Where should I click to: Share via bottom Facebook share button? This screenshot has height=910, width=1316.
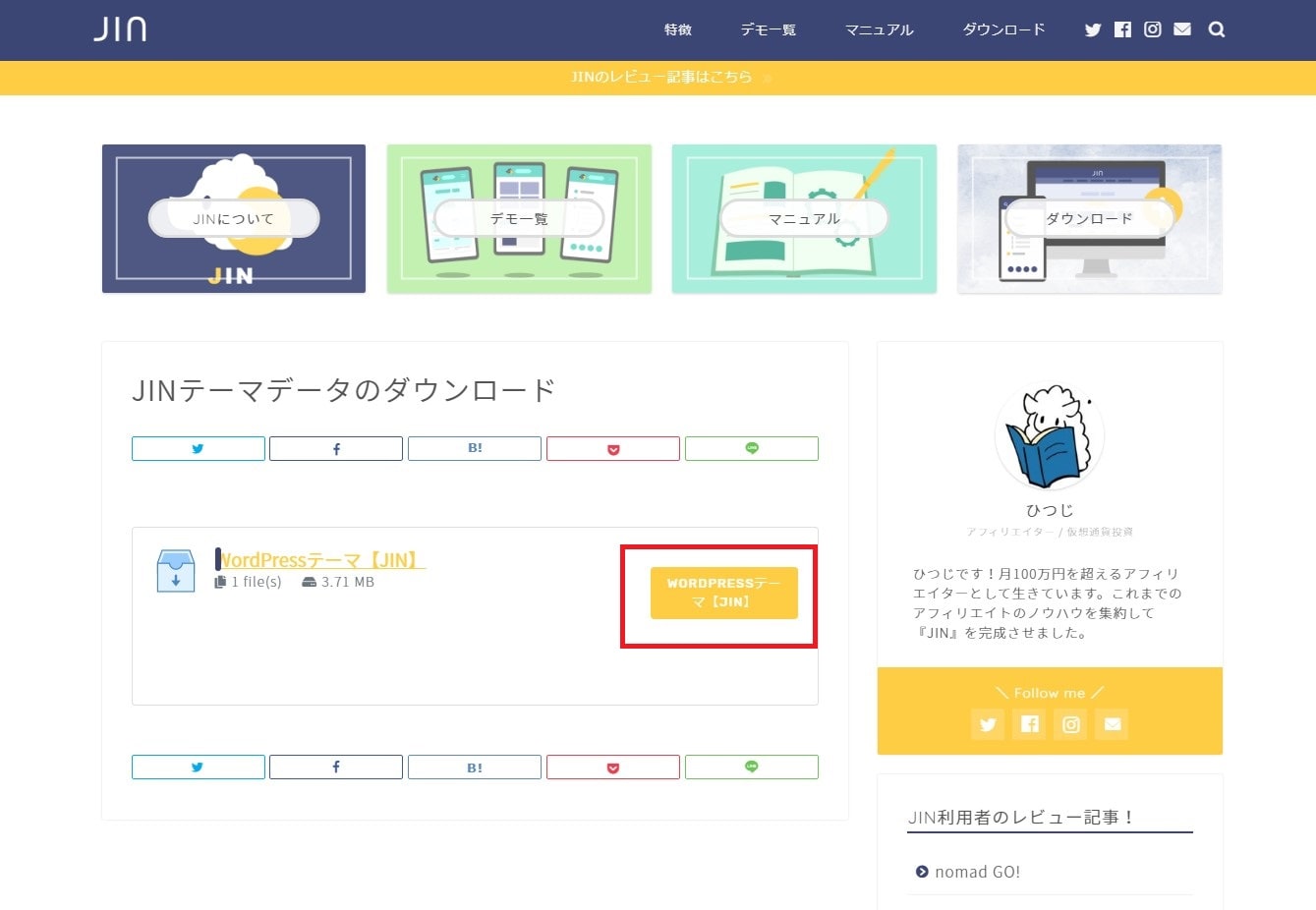336,767
